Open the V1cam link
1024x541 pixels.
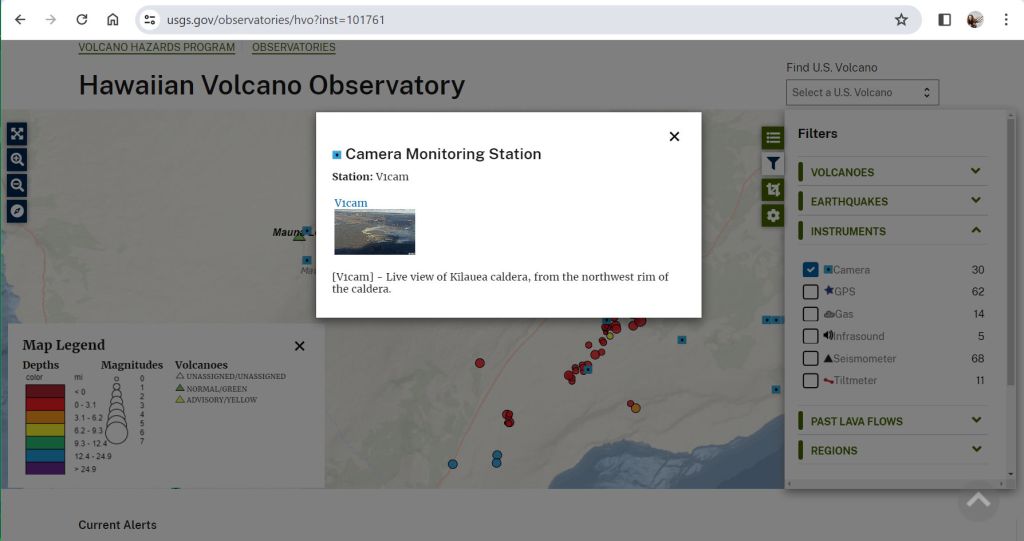[x=351, y=203]
